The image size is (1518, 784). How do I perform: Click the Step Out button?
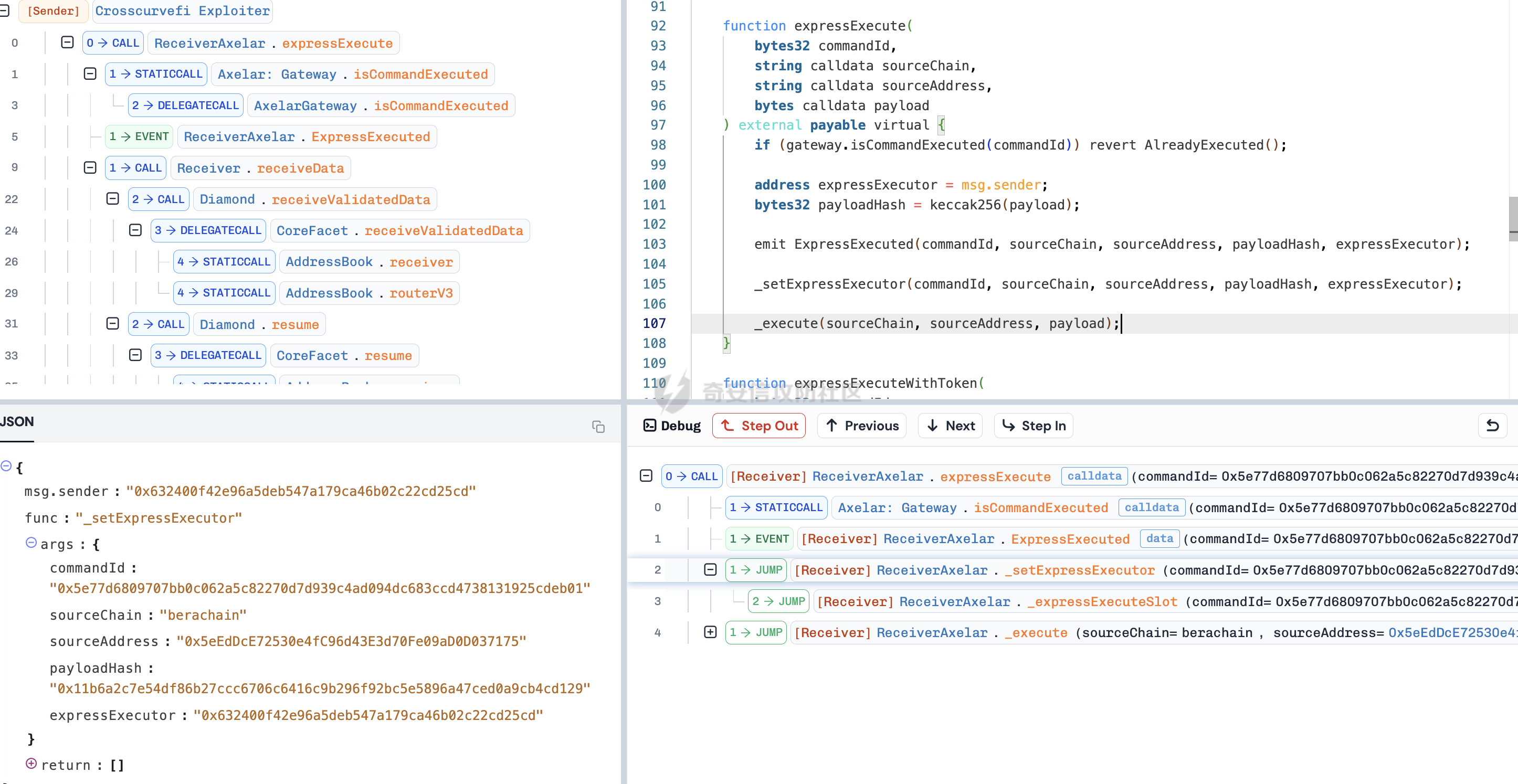(759, 425)
